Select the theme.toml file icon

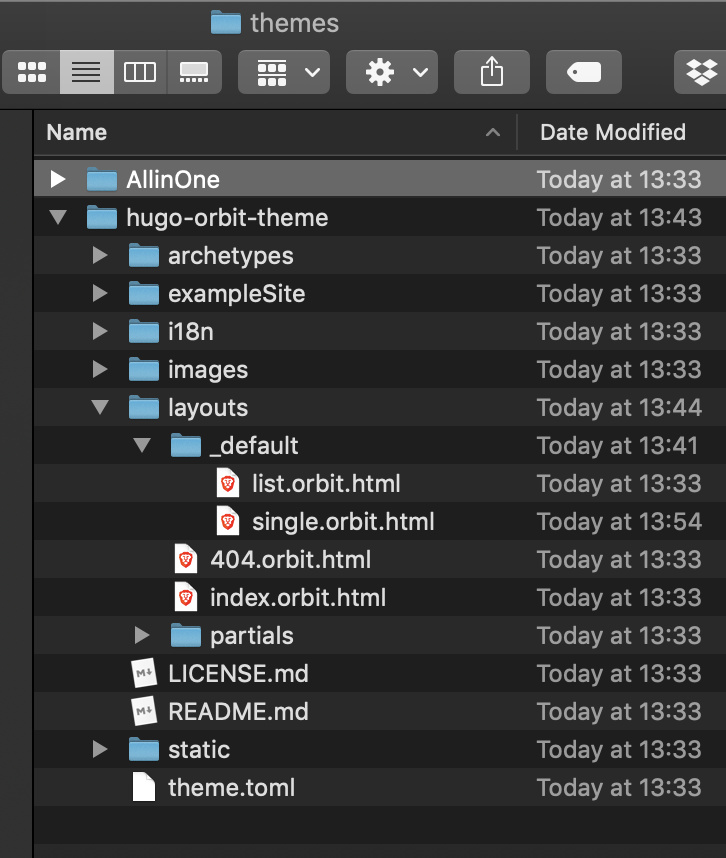144,787
